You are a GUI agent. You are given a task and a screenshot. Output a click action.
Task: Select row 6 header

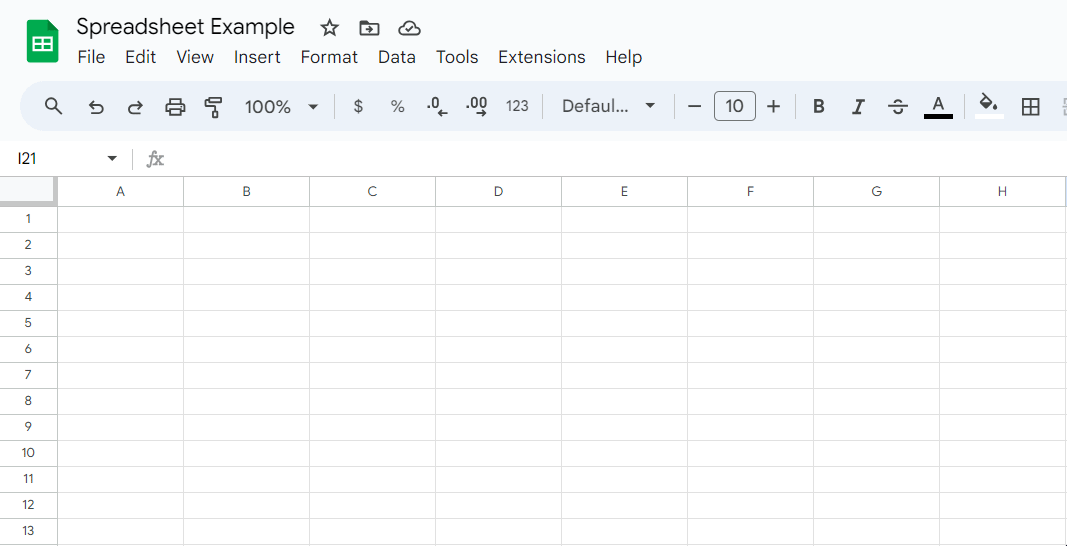point(28,349)
